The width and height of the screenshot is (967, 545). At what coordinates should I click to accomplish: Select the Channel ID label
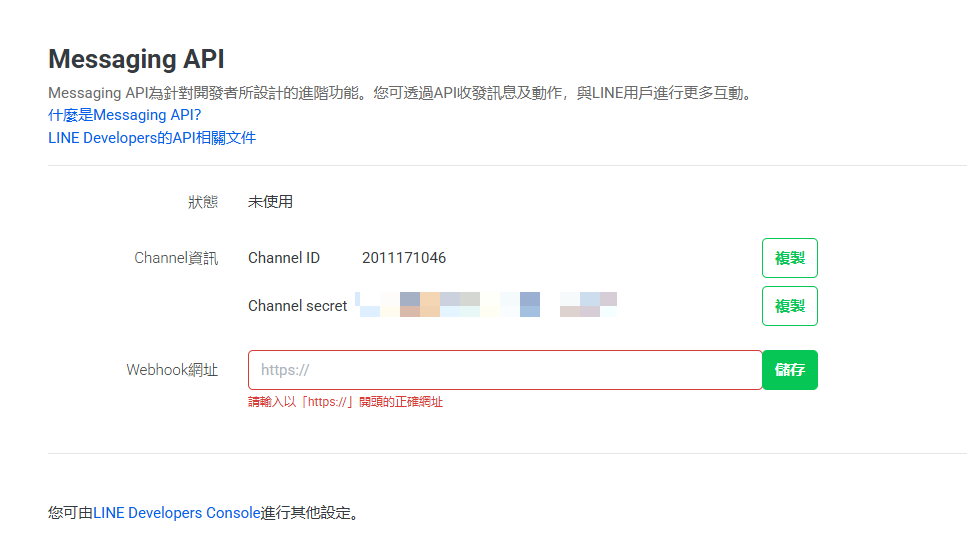click(284, 258)
